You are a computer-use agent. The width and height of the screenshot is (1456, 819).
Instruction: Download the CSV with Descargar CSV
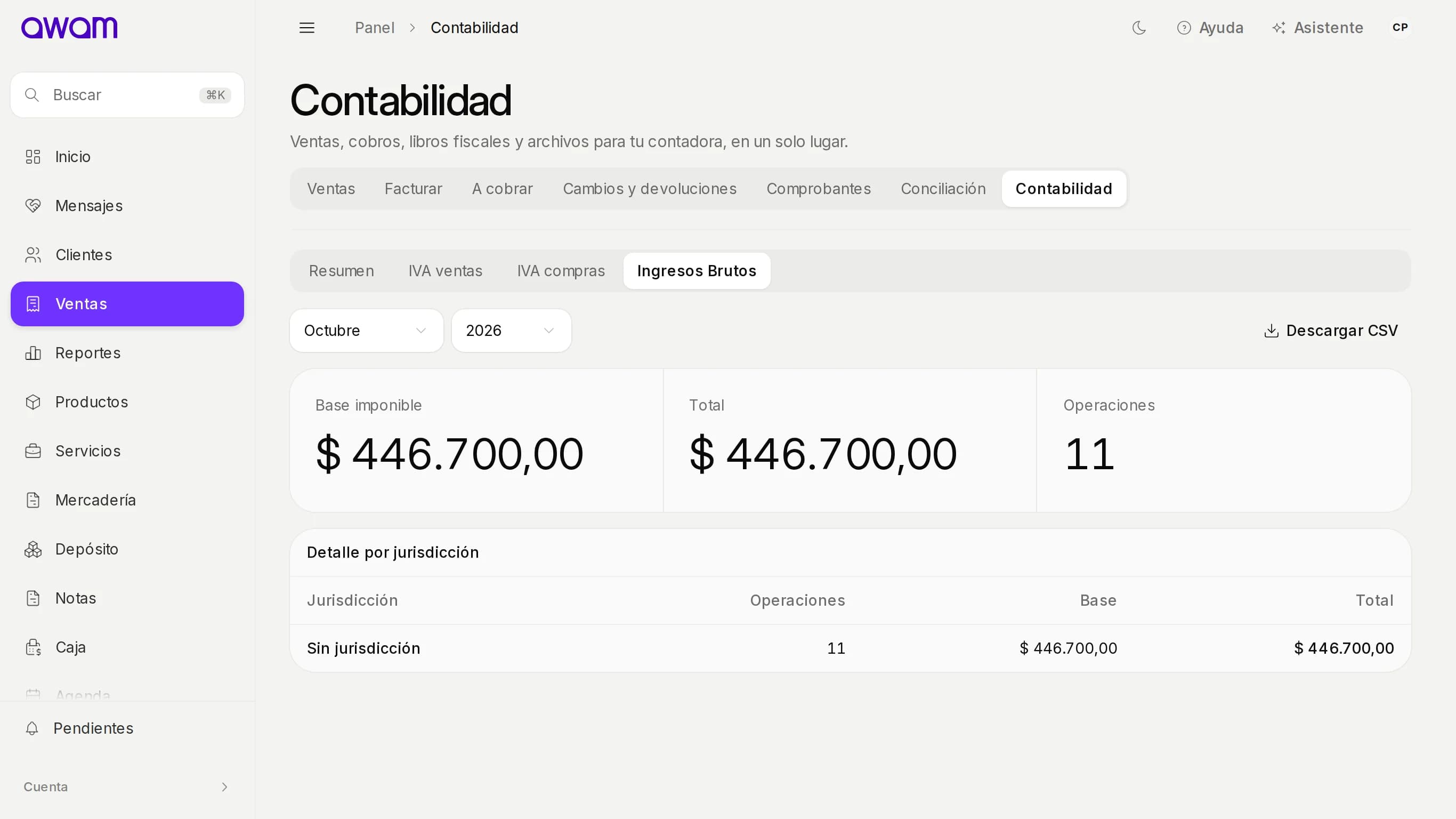(x=1331, y=331)
